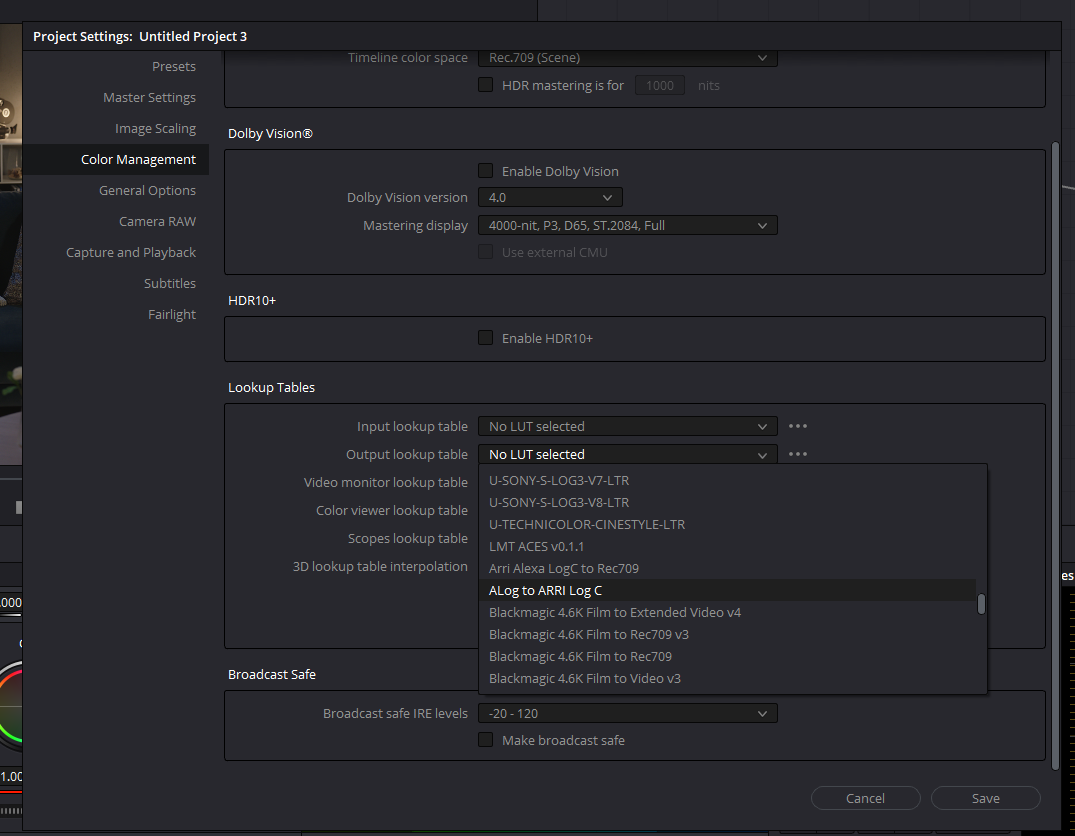Click the settings panel vertical scrollbar

point(1055,455)
